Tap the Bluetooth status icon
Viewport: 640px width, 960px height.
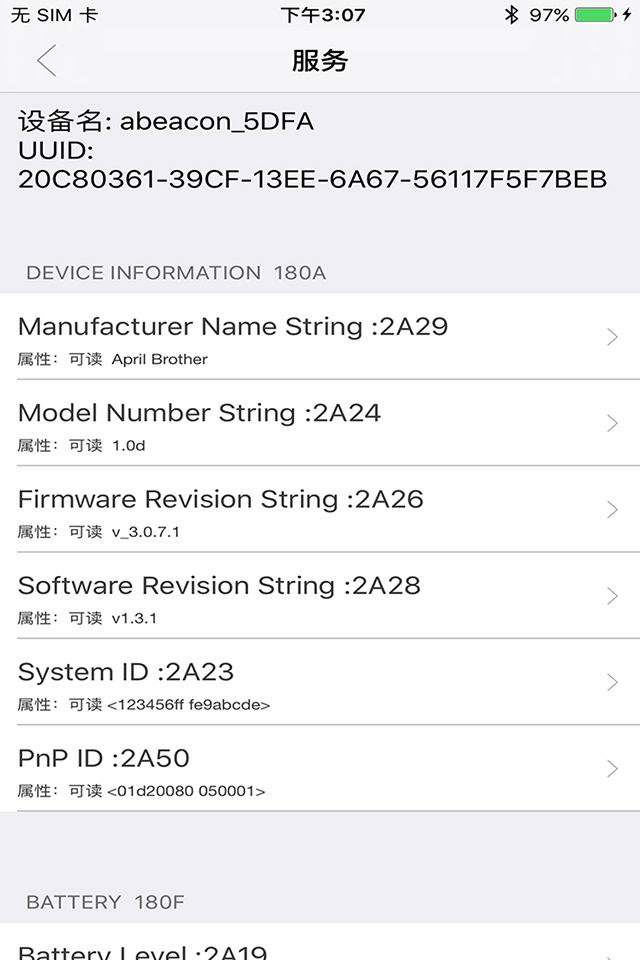511,15
